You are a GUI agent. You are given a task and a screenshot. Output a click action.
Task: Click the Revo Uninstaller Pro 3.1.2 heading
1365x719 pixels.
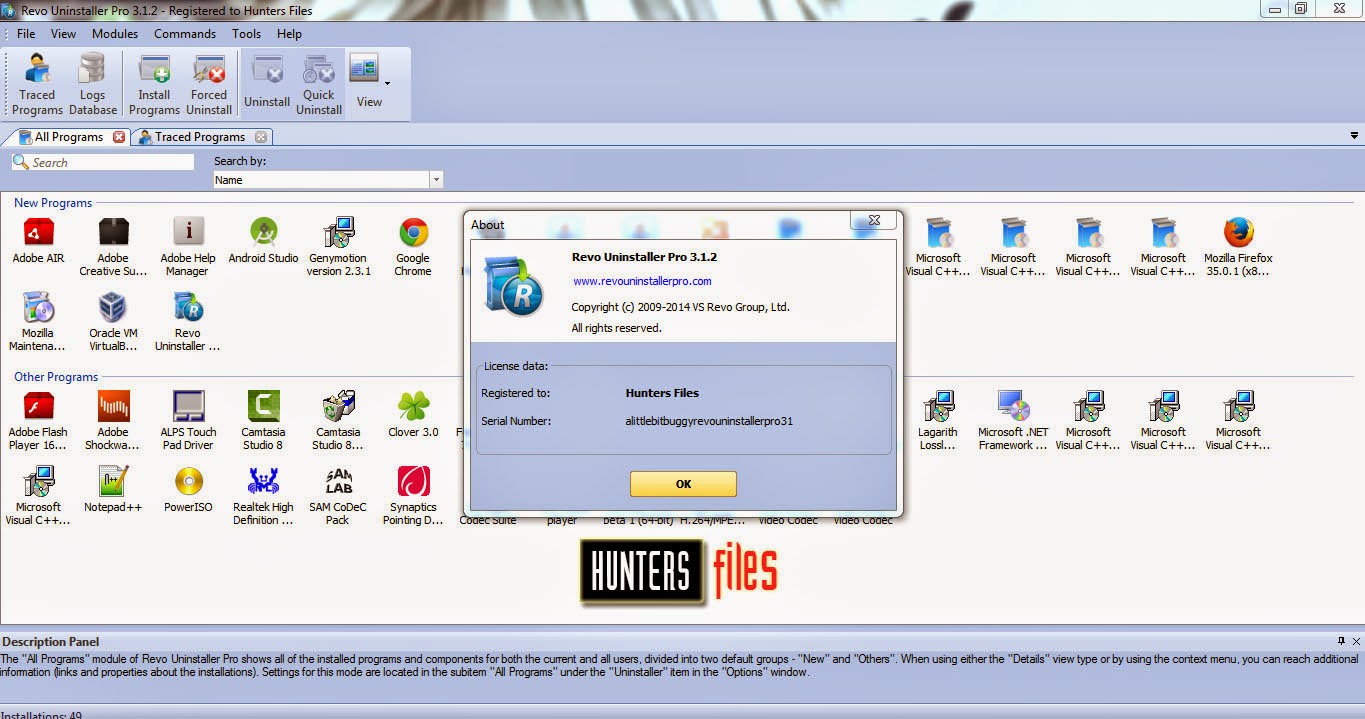pos(644,257)
